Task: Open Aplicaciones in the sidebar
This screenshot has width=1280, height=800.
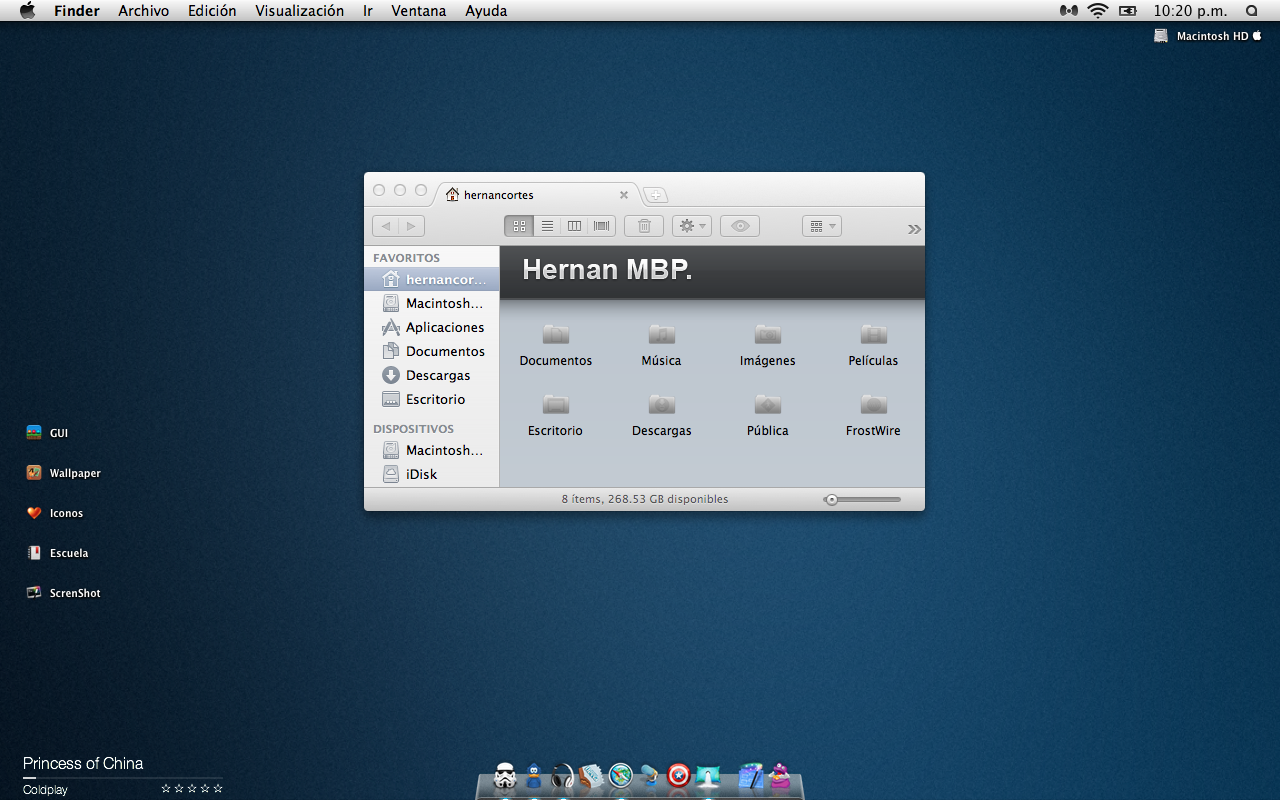Action: point(432,327)
